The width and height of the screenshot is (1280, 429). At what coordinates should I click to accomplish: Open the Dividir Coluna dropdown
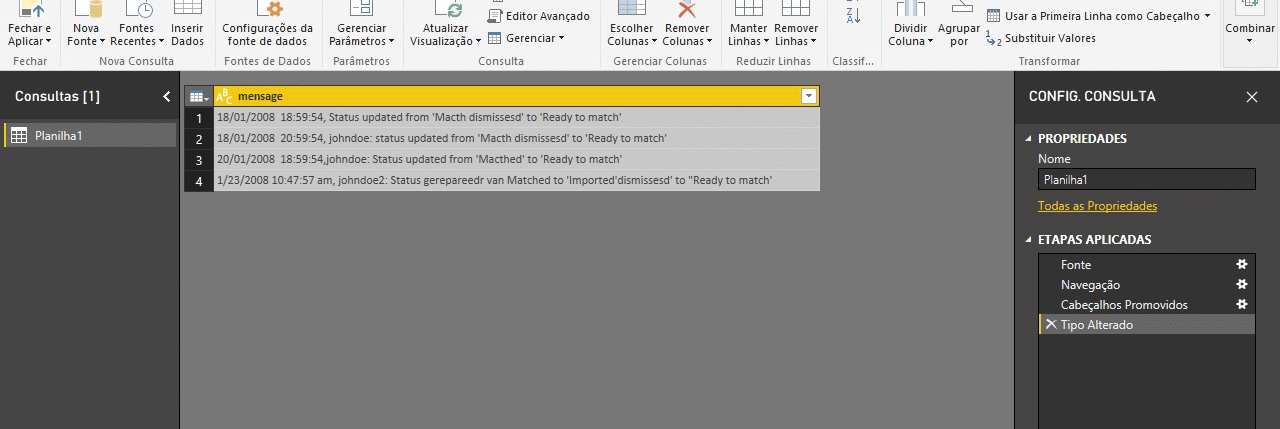(911, 25)
